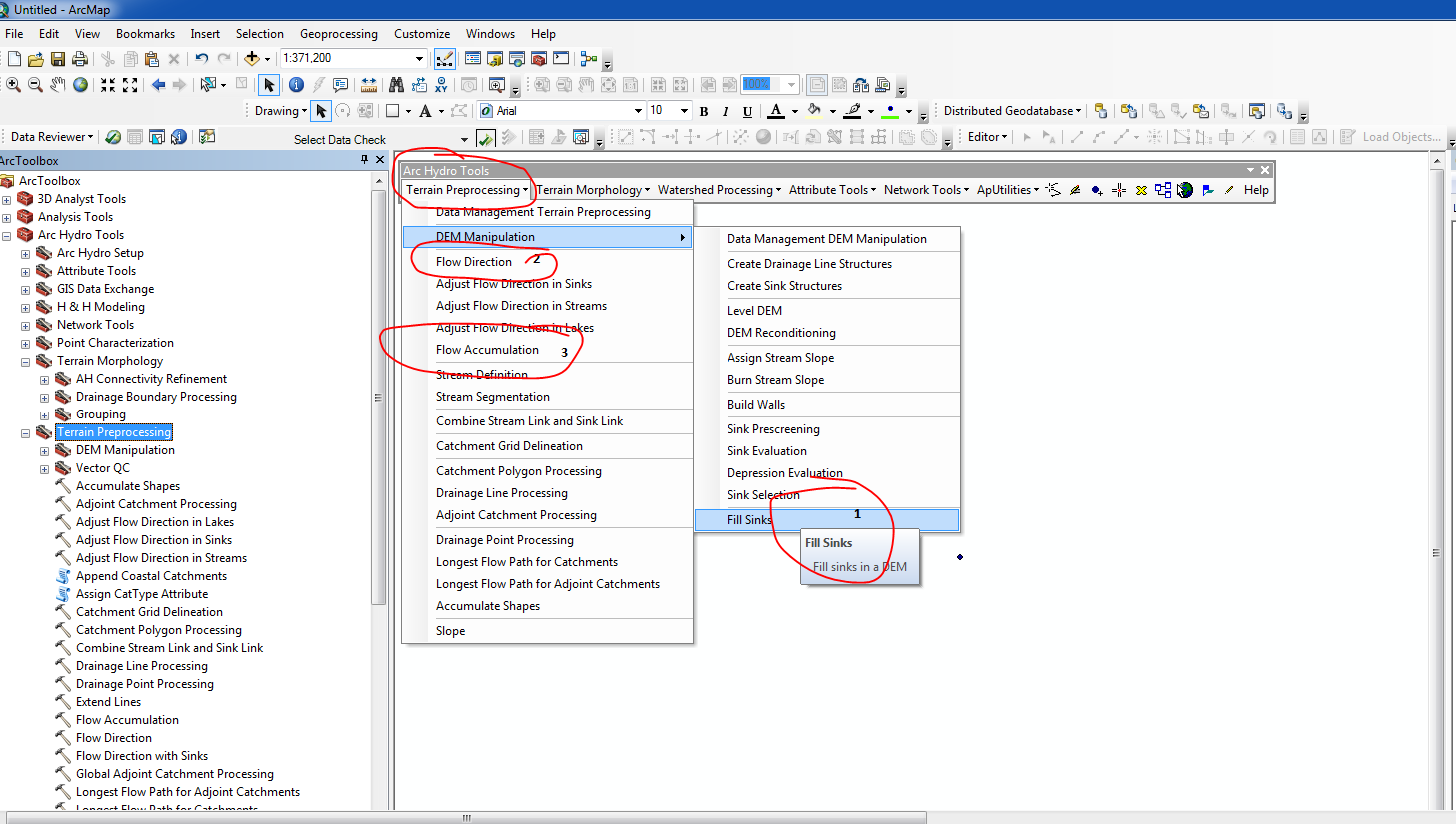Screen dimensions: 1456x824
Task: Click the Fixed Zoom In icon
Action: tap(108, 85)
